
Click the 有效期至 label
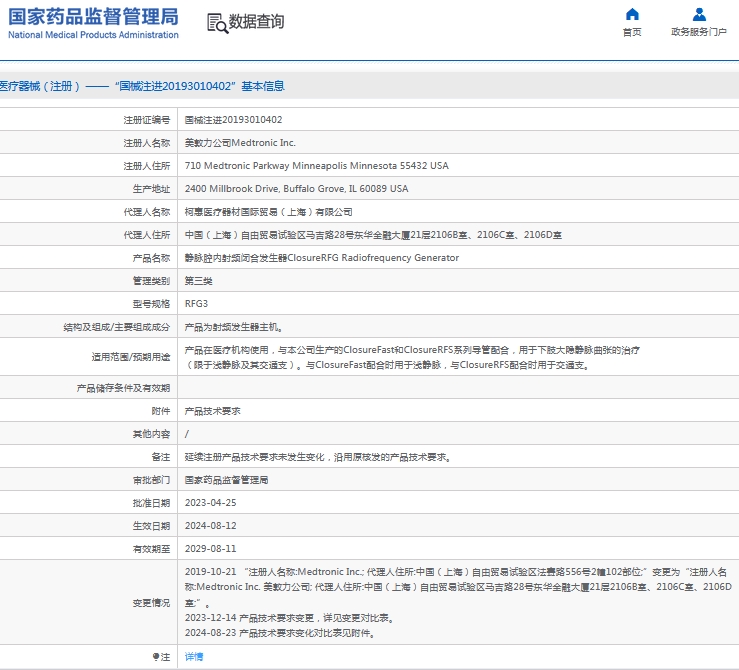point(151,549)
